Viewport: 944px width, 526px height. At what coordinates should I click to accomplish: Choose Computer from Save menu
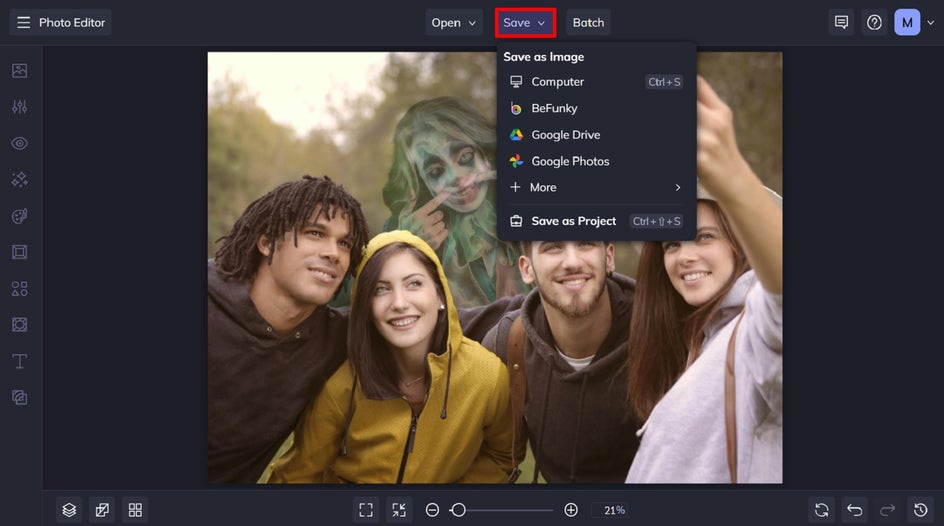tap(557, 82)
